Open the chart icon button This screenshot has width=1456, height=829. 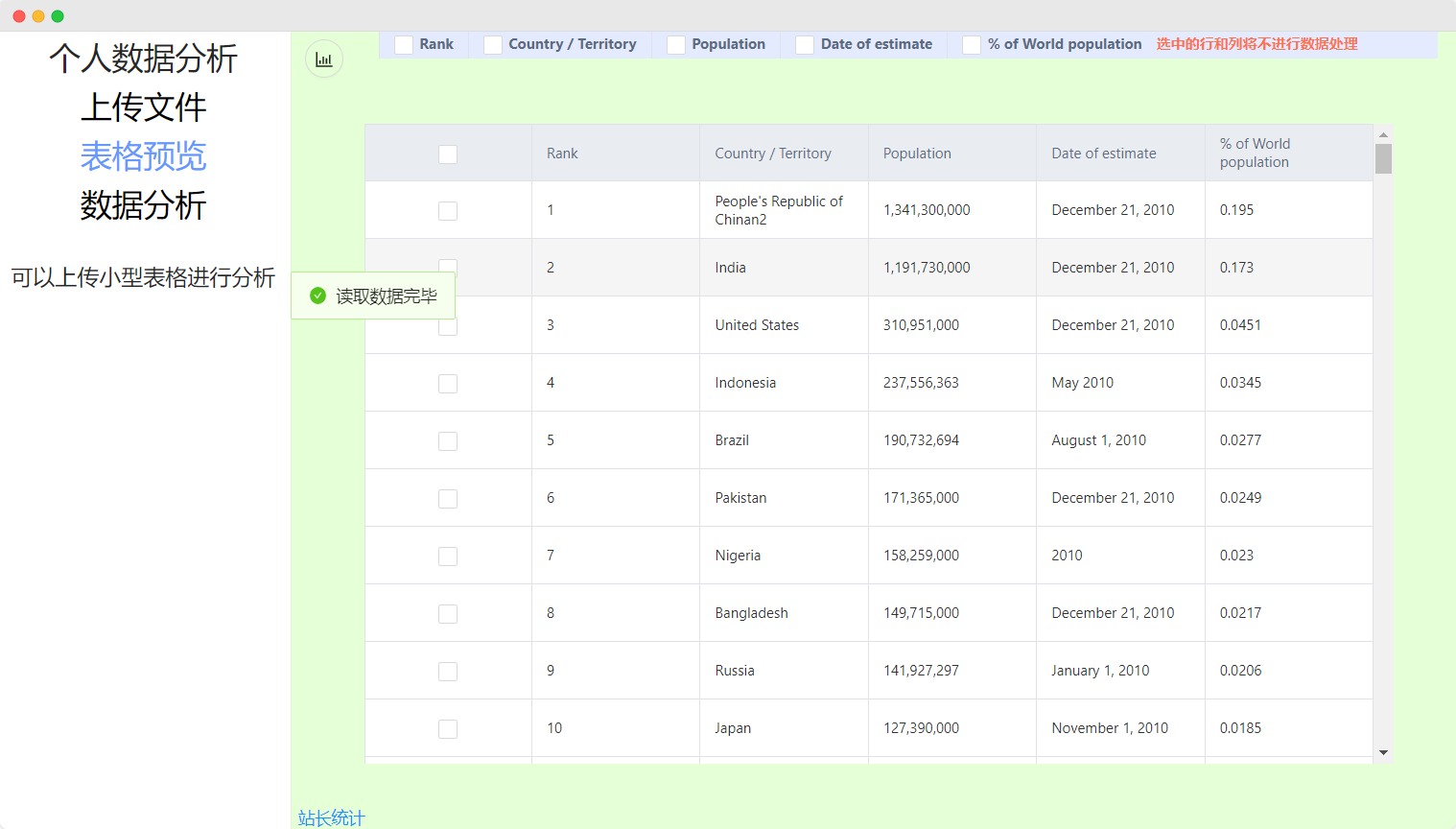pos(324,59)
